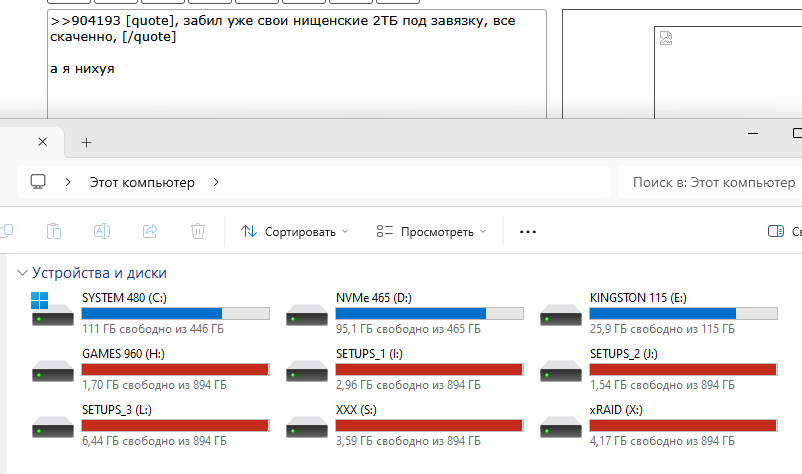Screen dimensions: 802x474
Task: Select the SYSTEM 480 (C:) drive
Action: (150, 312)
